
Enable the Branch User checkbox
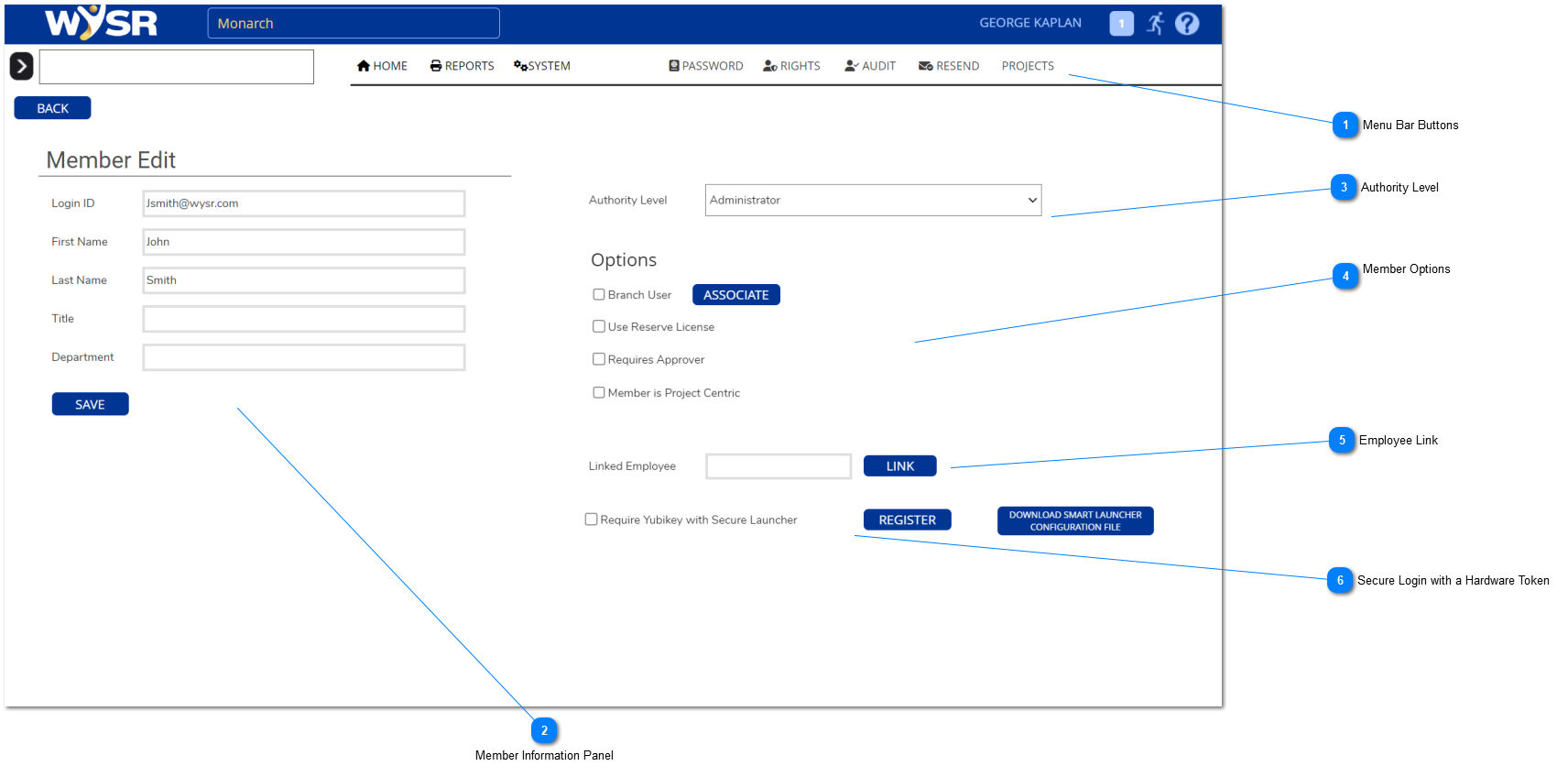click(x=599, y=295)
